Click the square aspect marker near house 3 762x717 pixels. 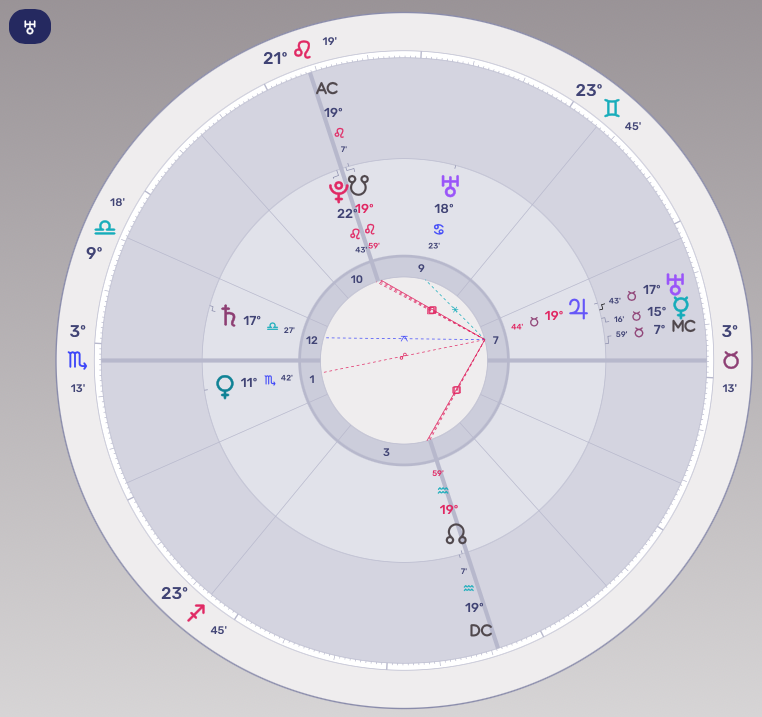456,388
